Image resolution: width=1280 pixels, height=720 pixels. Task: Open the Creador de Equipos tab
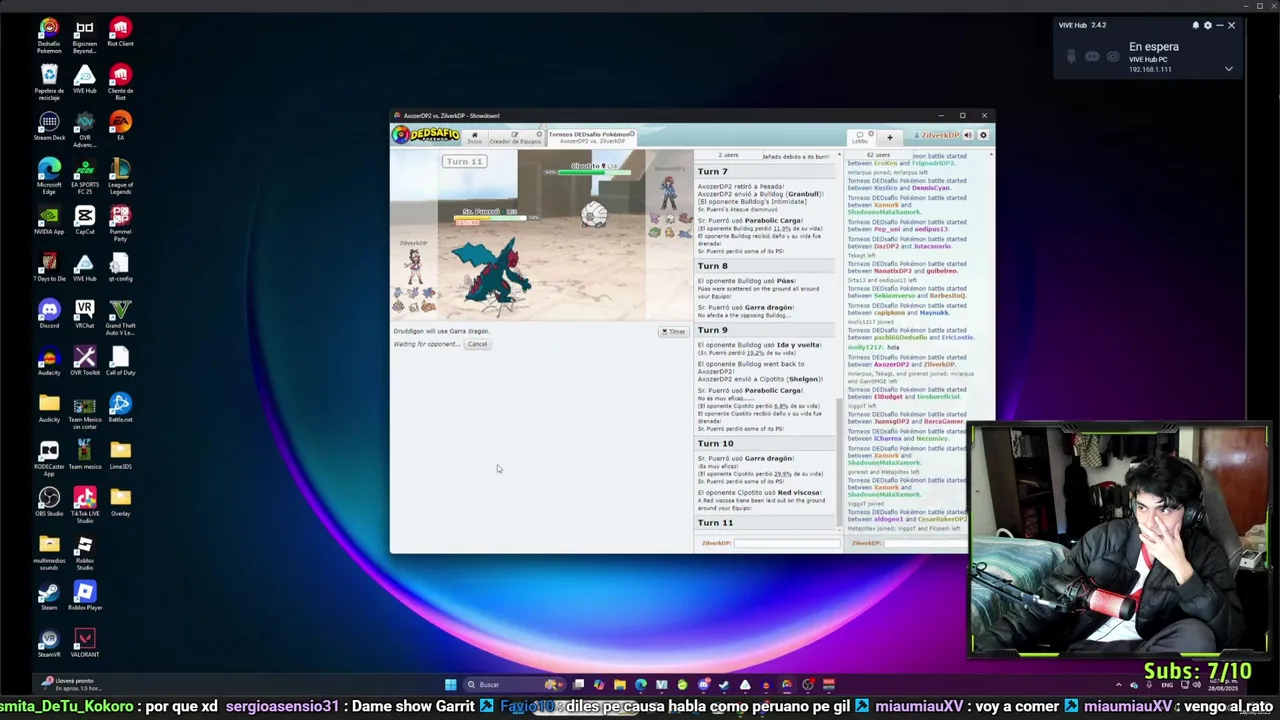[514, 137]
